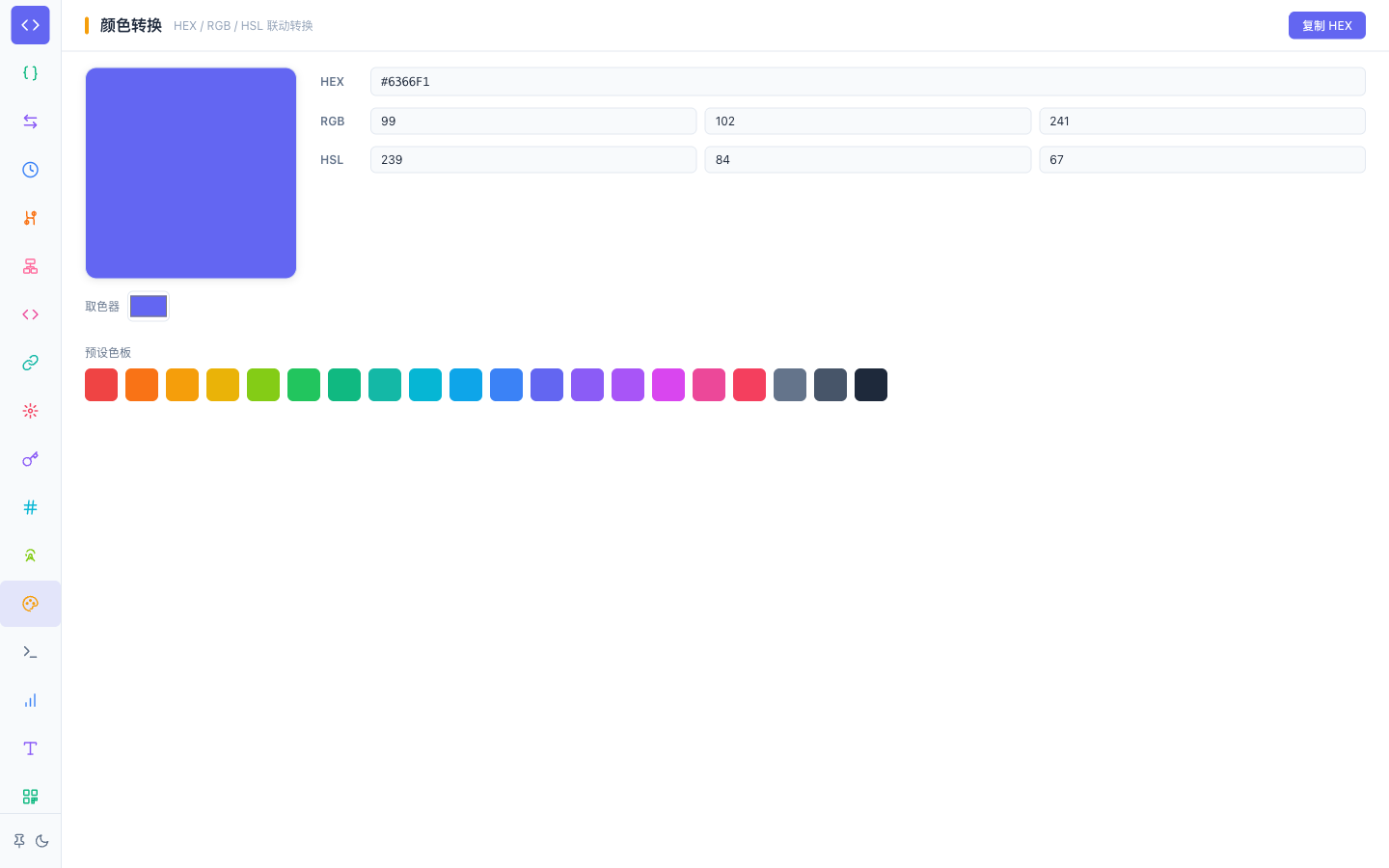Open the green curly braces JSON tool

tap(30, 73)
